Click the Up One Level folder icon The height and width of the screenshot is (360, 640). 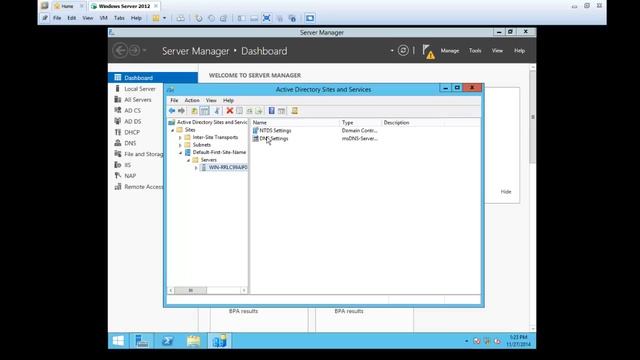tap(194, 111)
